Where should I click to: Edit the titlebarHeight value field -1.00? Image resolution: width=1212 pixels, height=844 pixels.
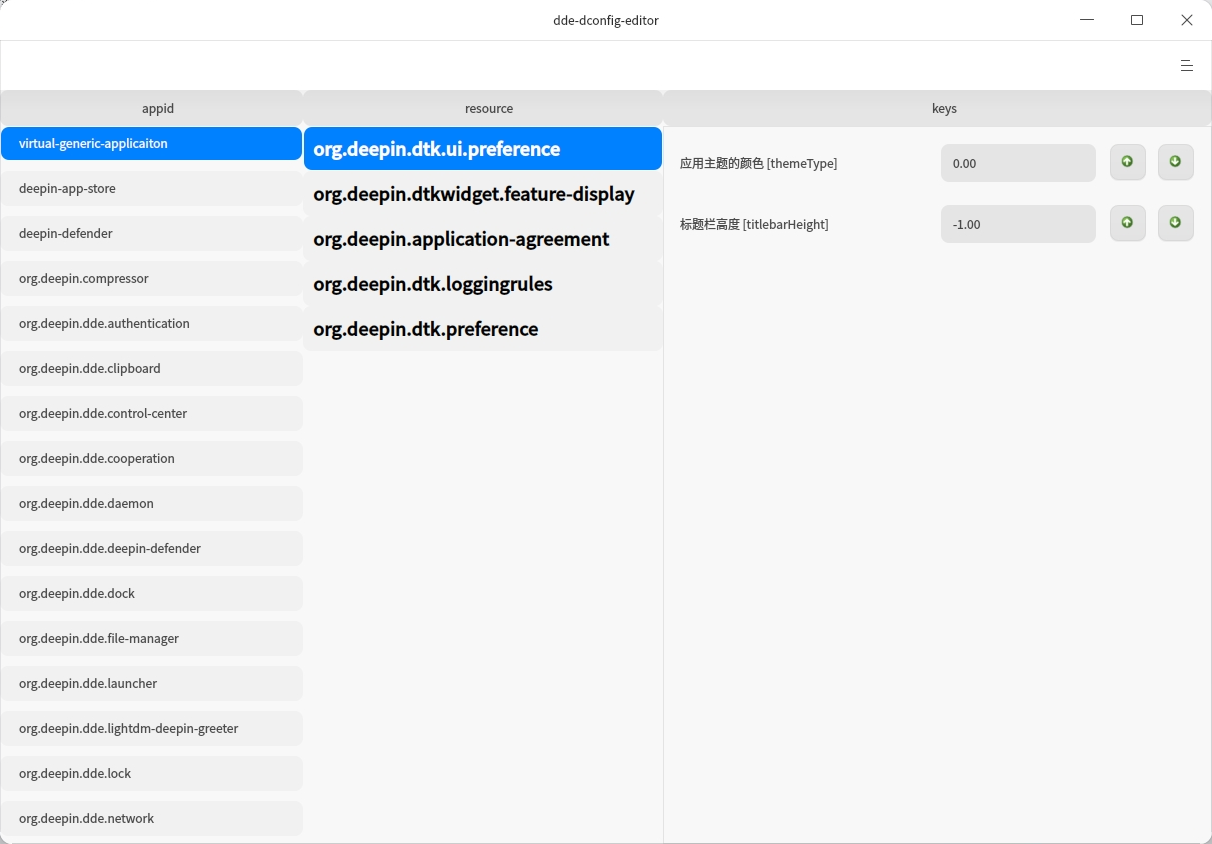click(x=1018, y=224)
